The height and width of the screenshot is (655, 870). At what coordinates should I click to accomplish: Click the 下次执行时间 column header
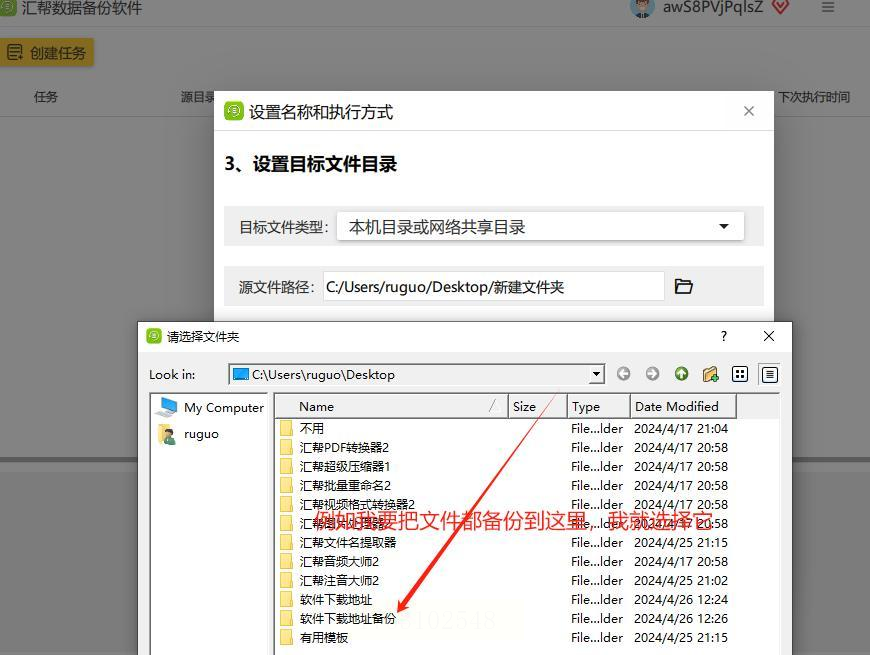tap(813, 97)
